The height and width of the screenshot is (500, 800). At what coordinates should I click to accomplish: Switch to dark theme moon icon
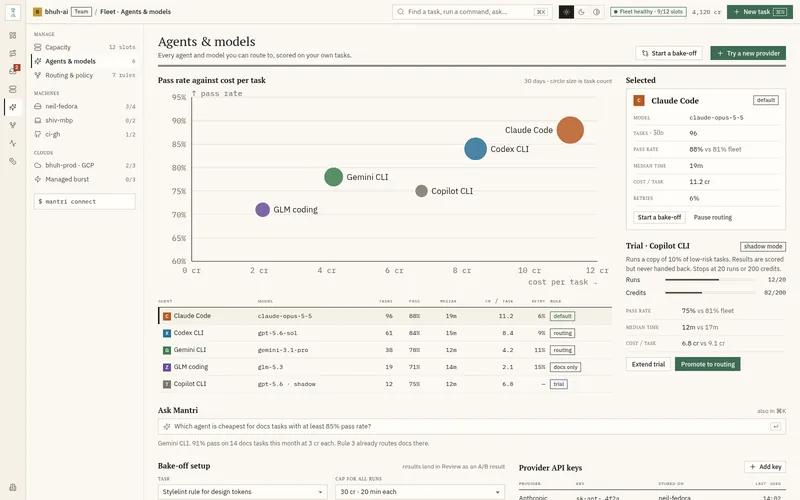click(x=581, y=12)
